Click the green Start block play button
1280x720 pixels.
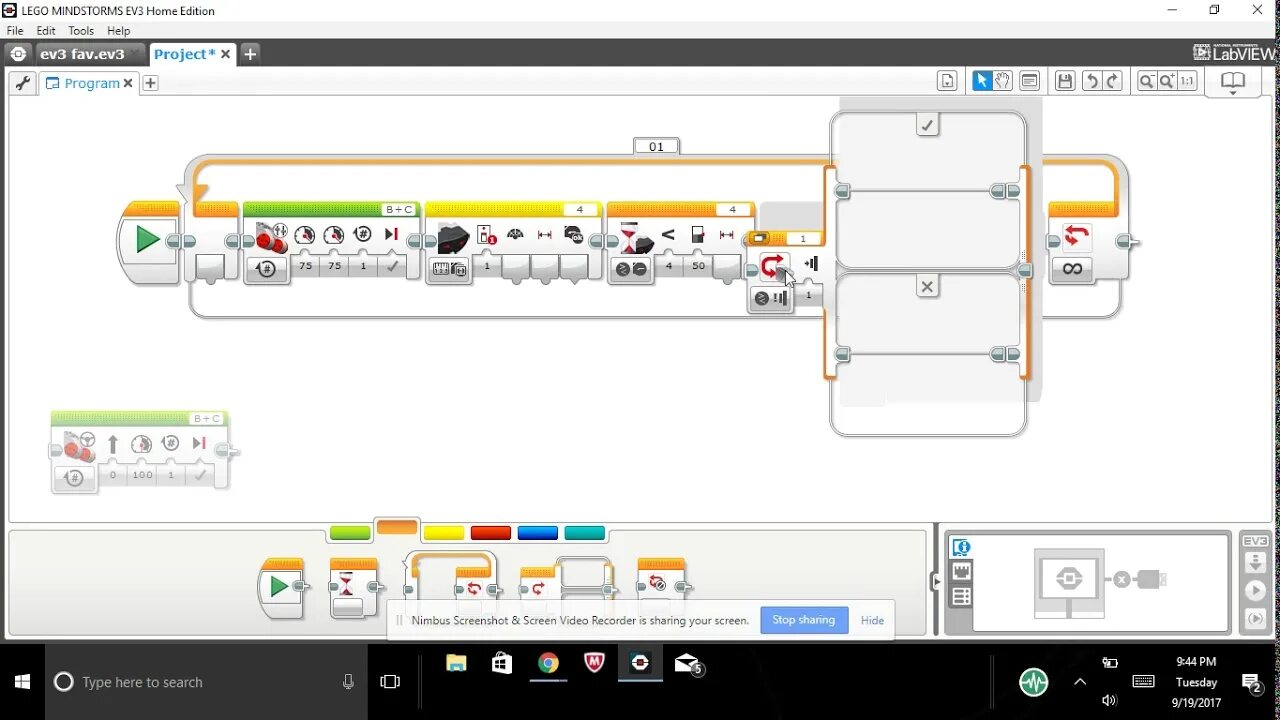tap(147, 240)
